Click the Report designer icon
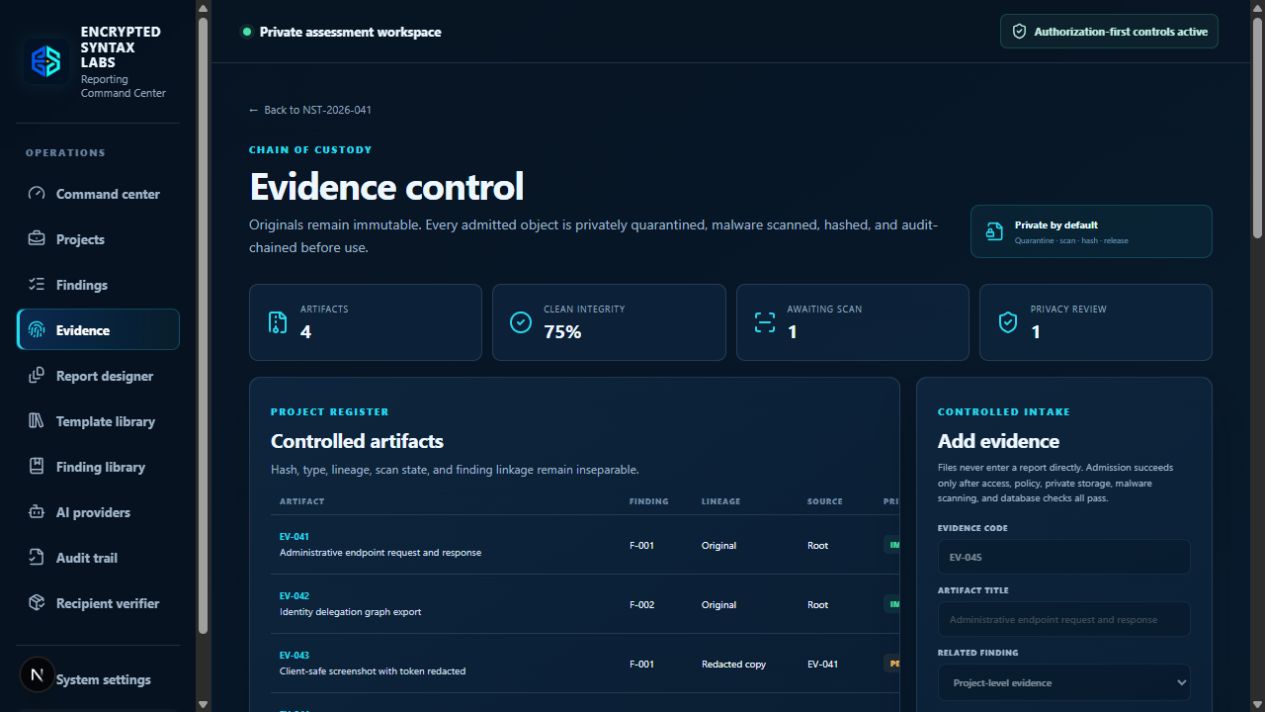Screen dimensions: 1265x712 click(37, 376)
